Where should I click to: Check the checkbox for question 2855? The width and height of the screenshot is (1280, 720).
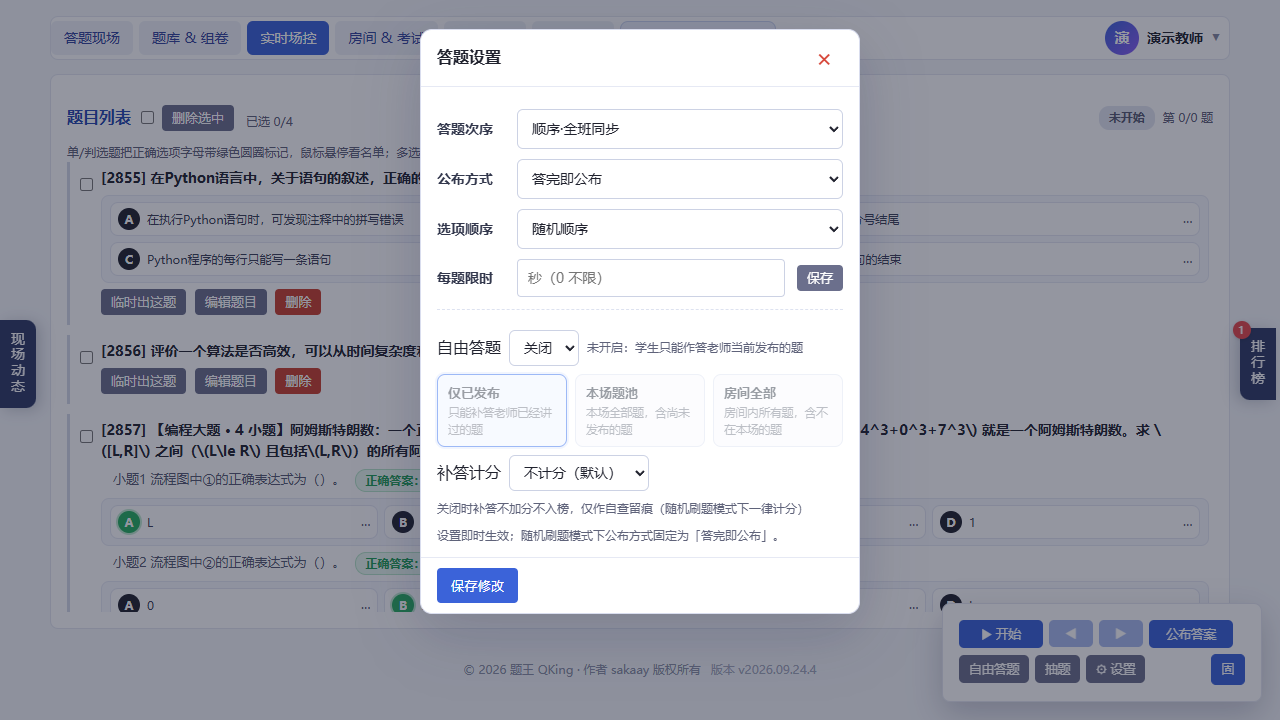coord(86,184)
